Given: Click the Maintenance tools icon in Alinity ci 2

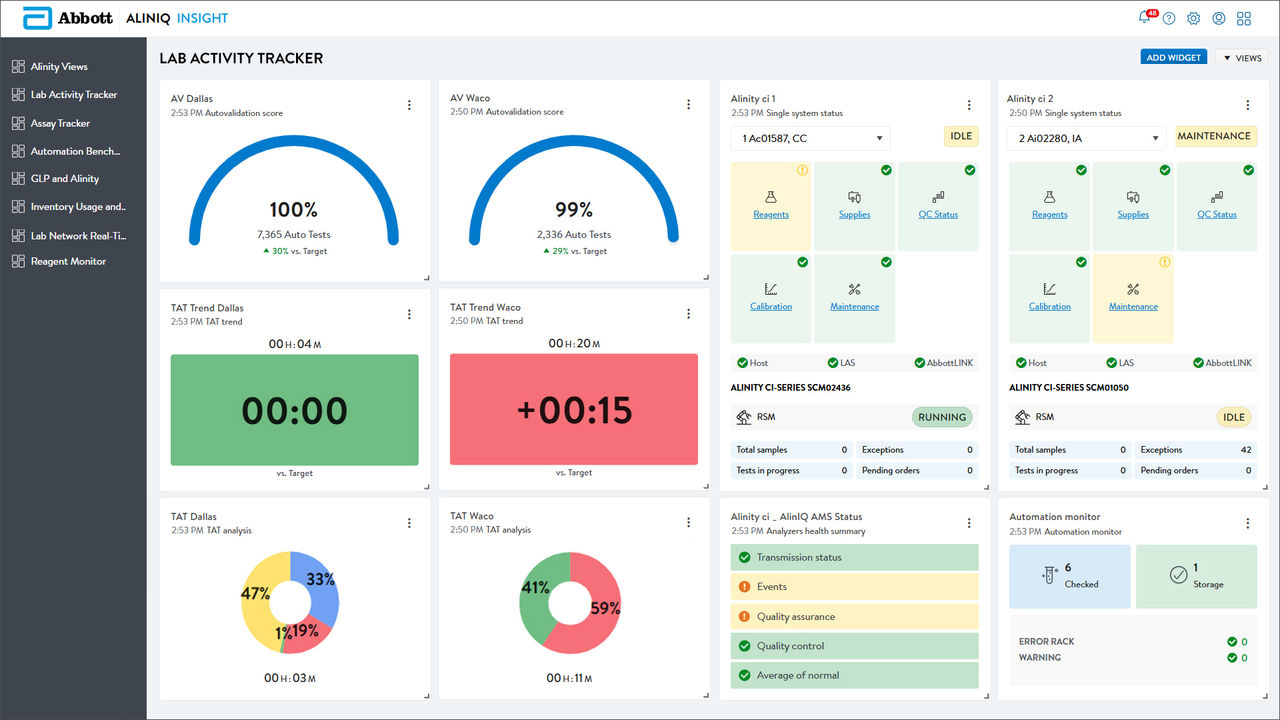Looking at the screenshot, I should (x=1133, y=290).
